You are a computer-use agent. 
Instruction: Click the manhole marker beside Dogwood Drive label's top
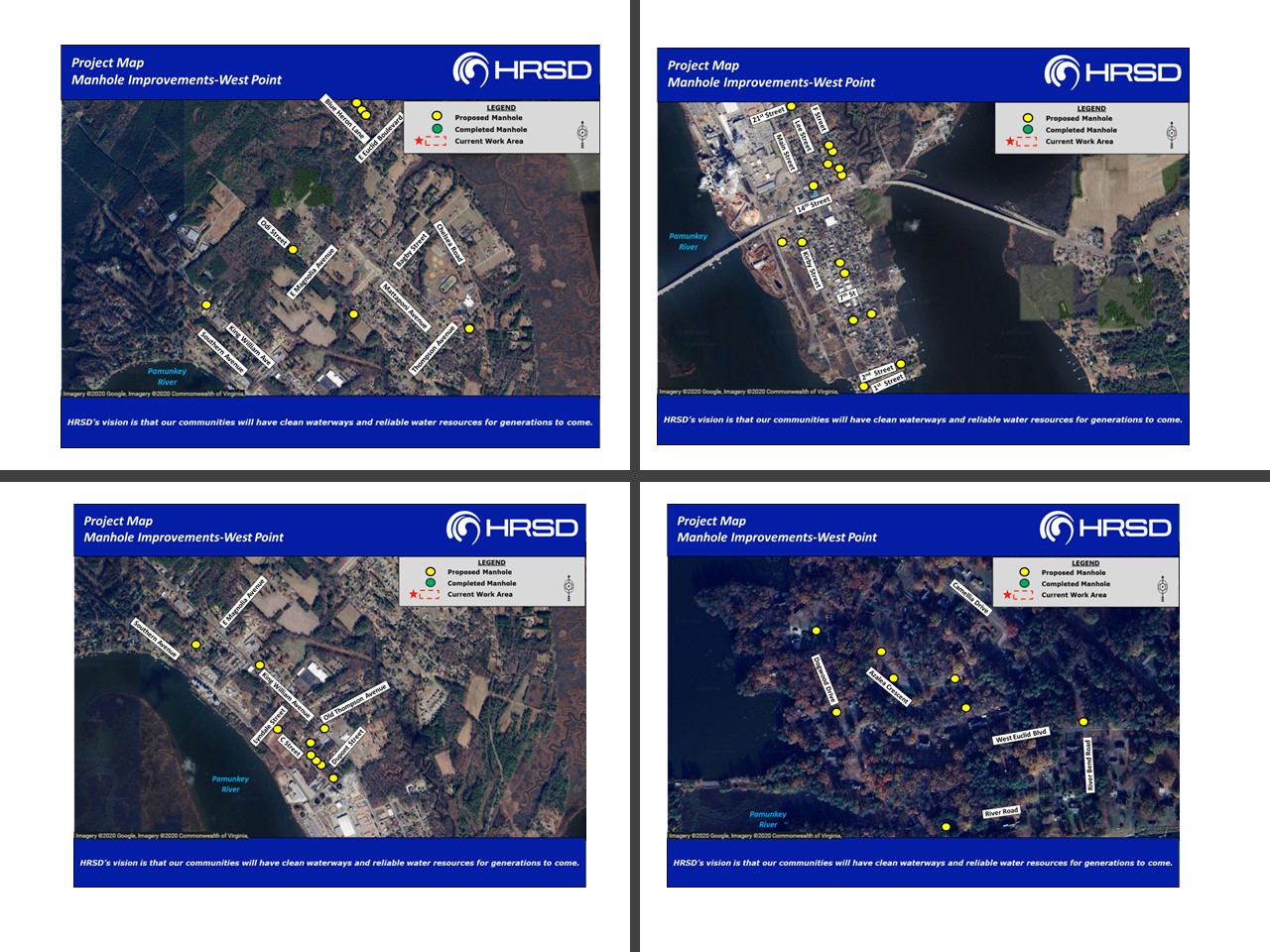coord(817,631)
